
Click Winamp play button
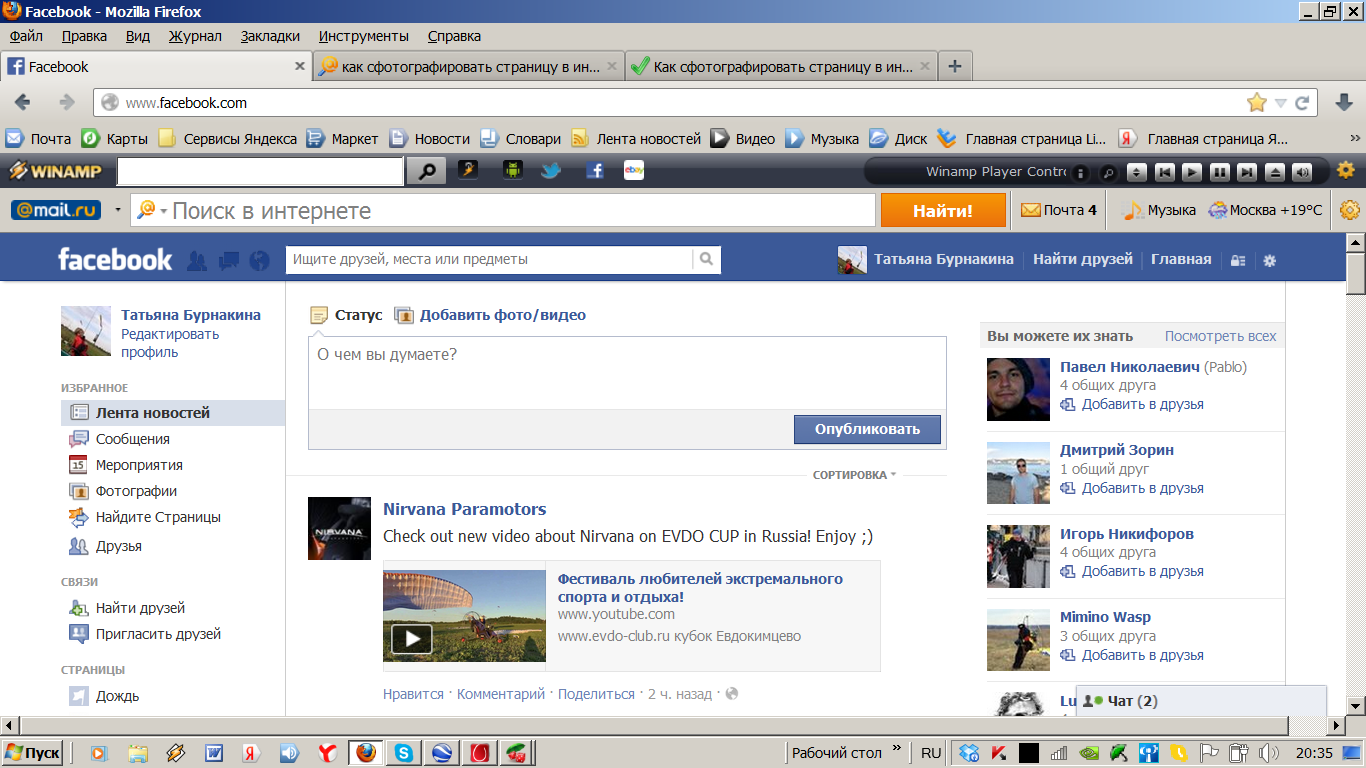1191,172
